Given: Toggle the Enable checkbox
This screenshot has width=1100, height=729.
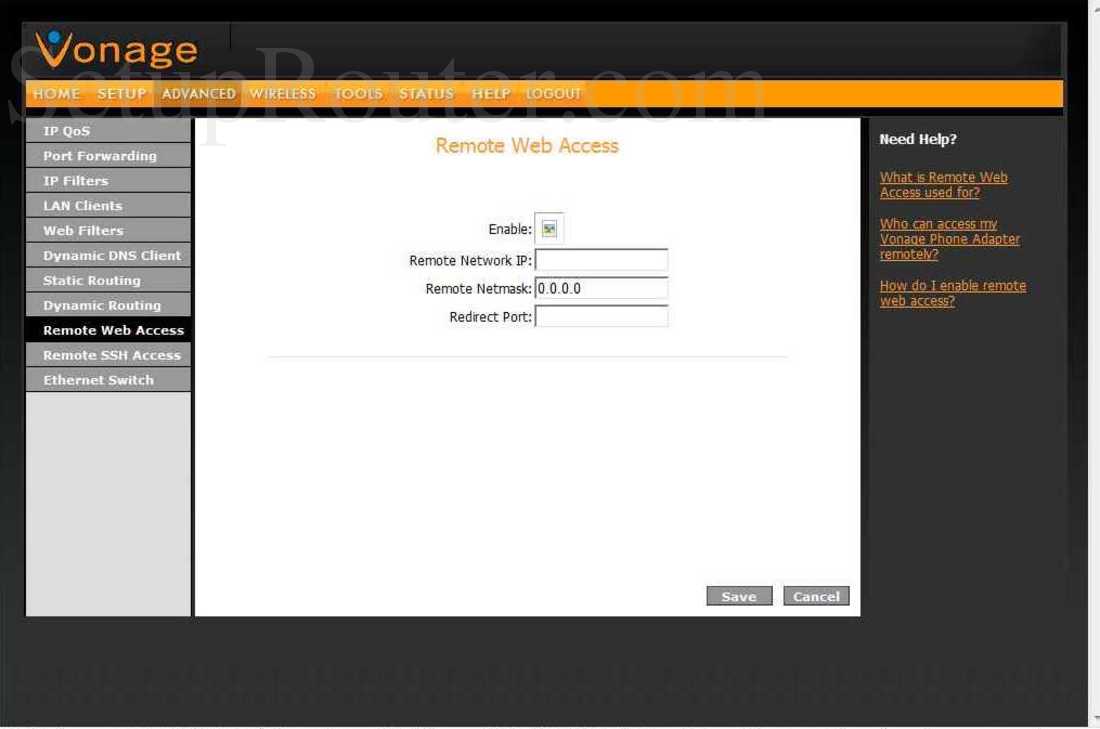Looking at the screenshot, I should tap(549, 229).
